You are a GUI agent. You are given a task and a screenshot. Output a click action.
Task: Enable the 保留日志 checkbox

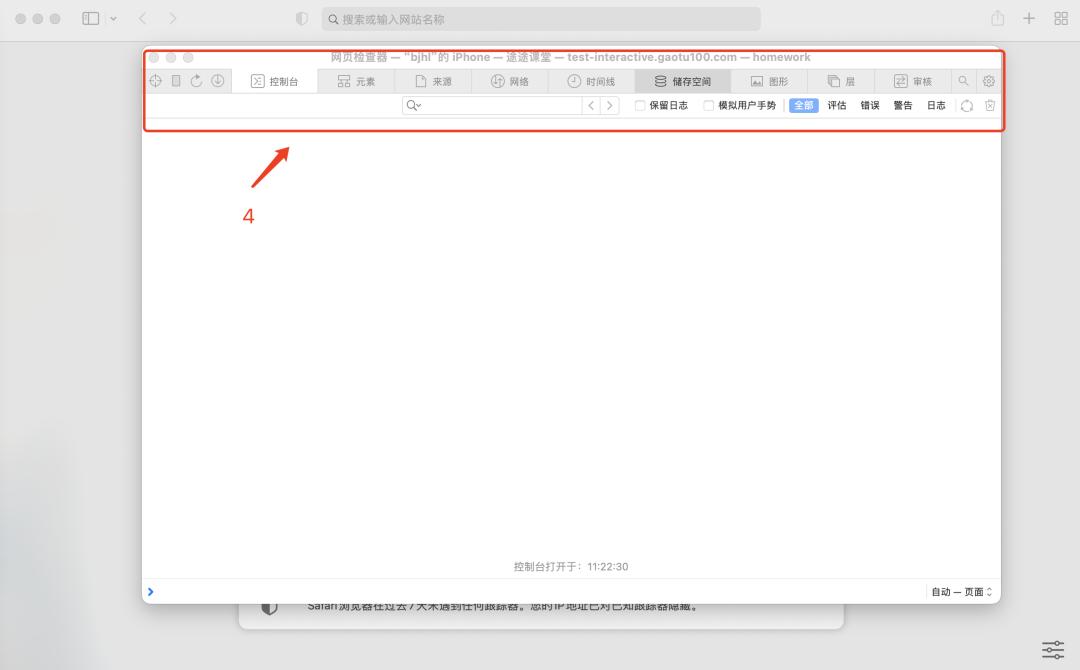point(640,105)
